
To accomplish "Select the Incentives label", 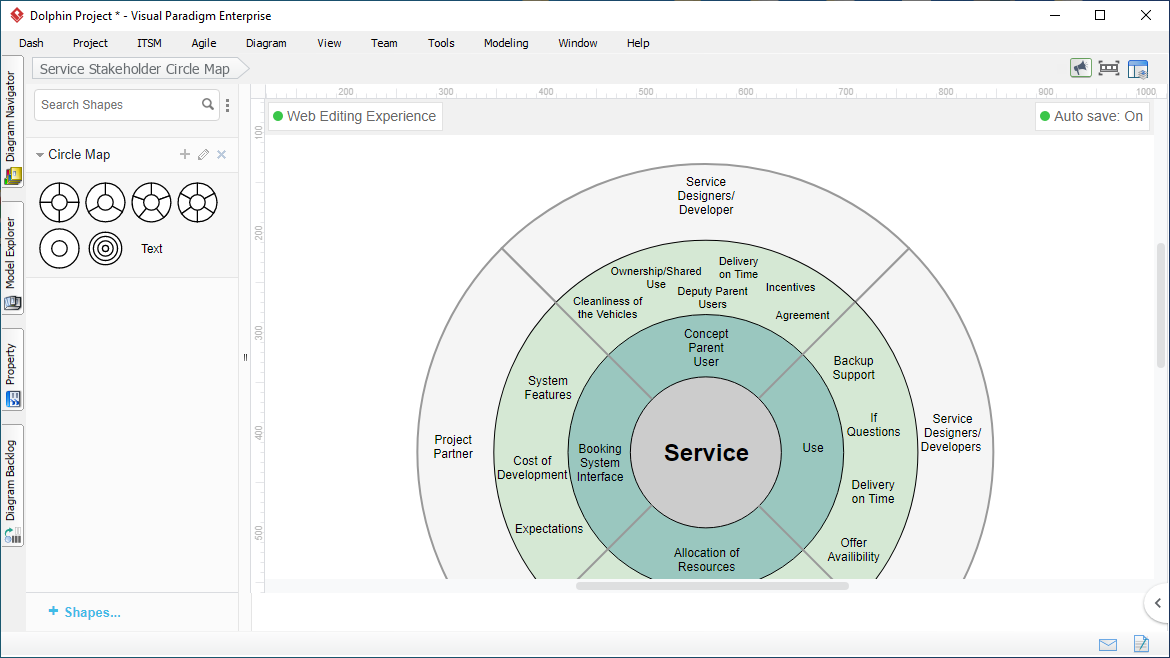I will [x=790, y=287].
